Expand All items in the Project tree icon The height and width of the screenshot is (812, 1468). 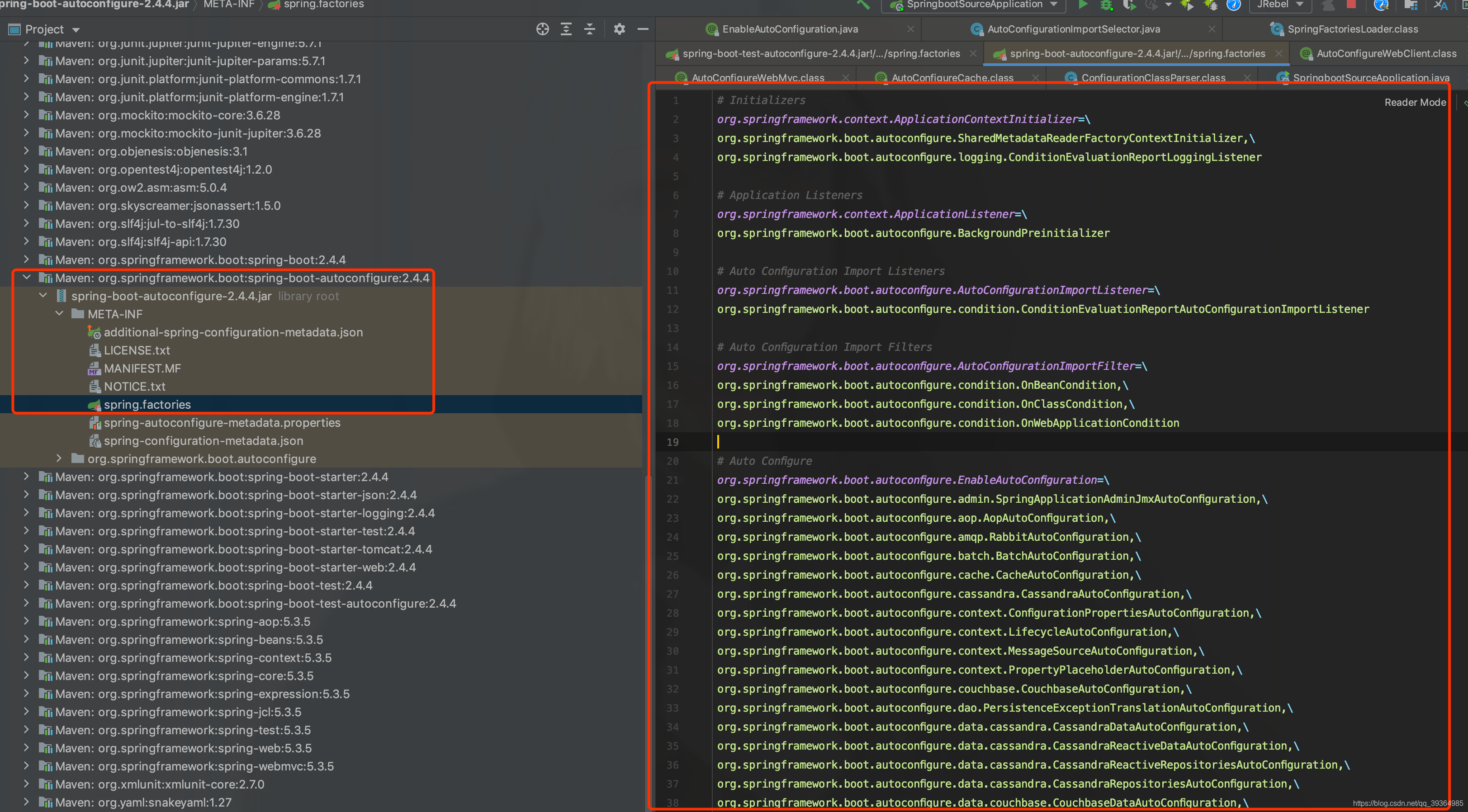click(566, 28)
